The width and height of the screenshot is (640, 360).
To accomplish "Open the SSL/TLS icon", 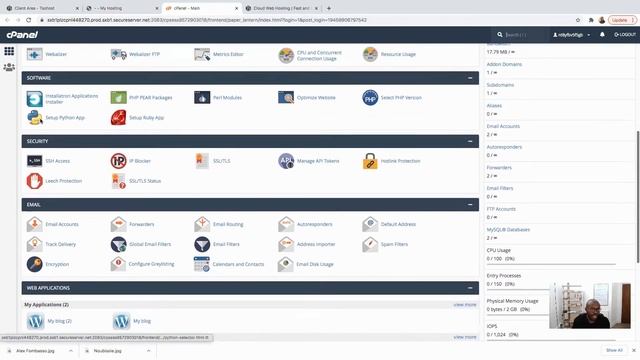I will 202,161.
